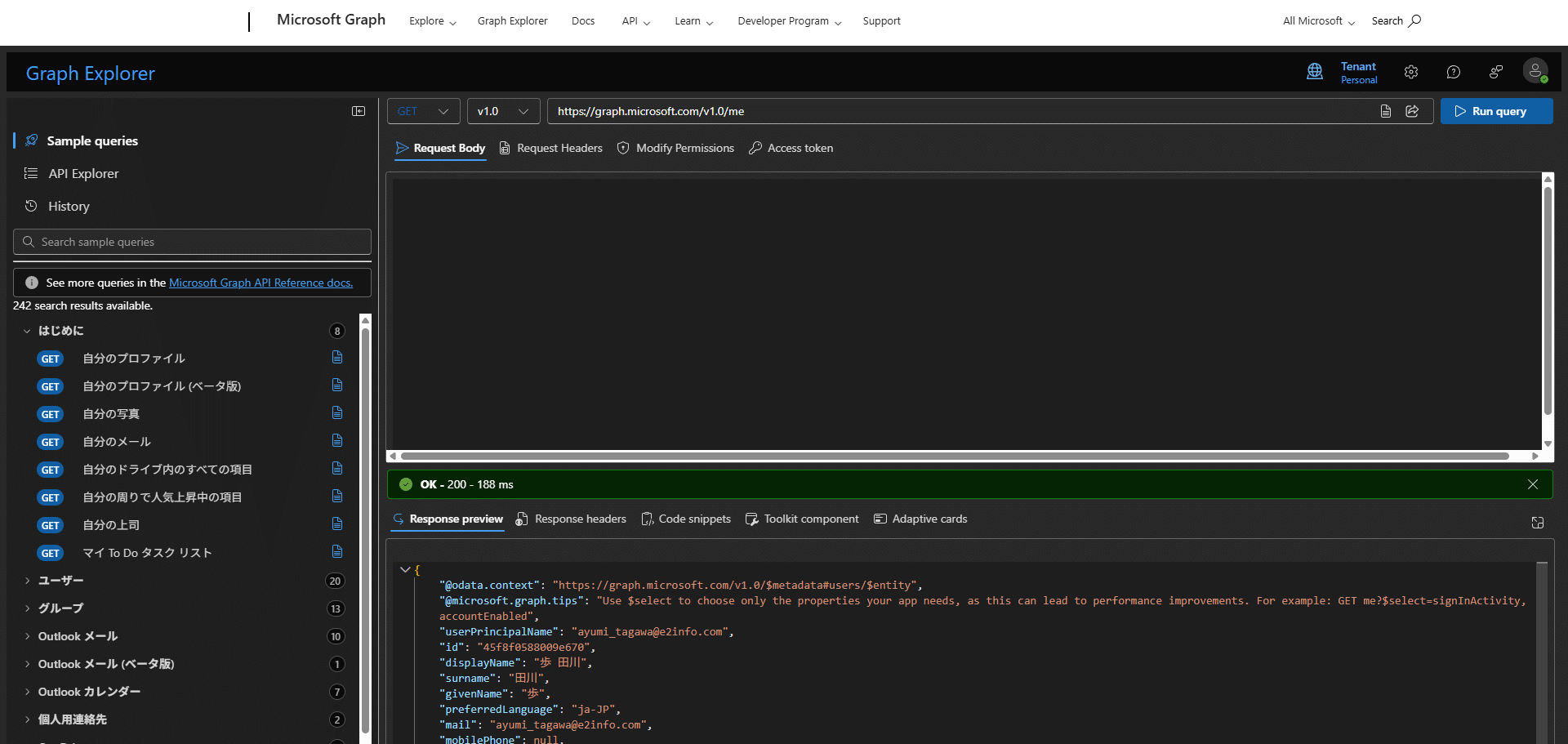Open docs icon for 自分の写真
1568x744 pixels.
[337, 413]
